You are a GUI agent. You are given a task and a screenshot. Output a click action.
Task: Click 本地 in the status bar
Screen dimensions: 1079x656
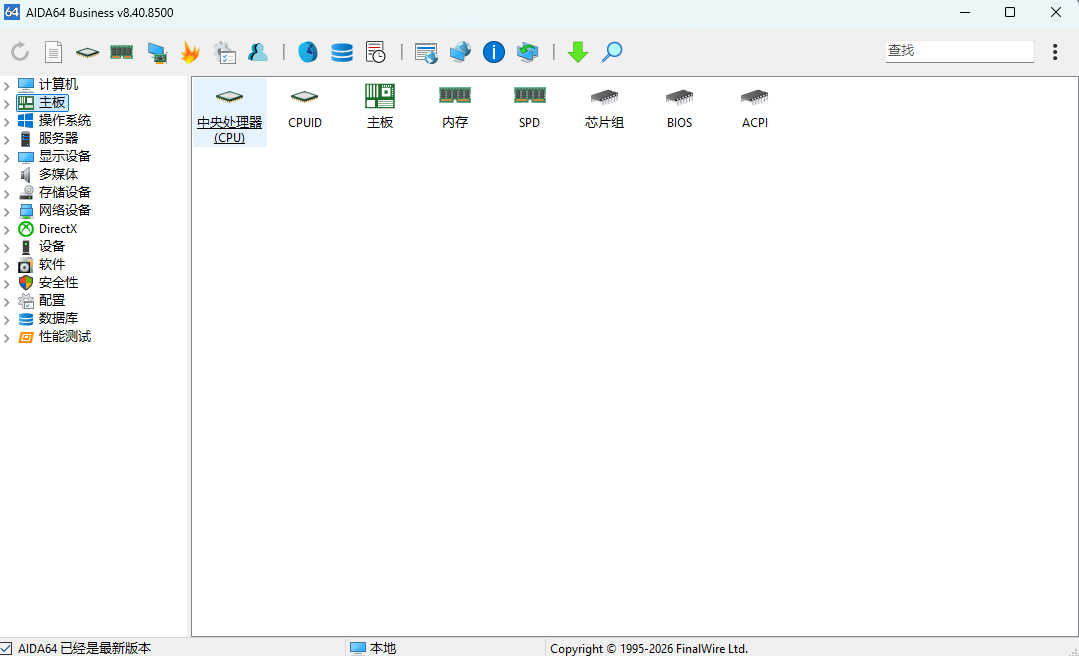[383, 648]
